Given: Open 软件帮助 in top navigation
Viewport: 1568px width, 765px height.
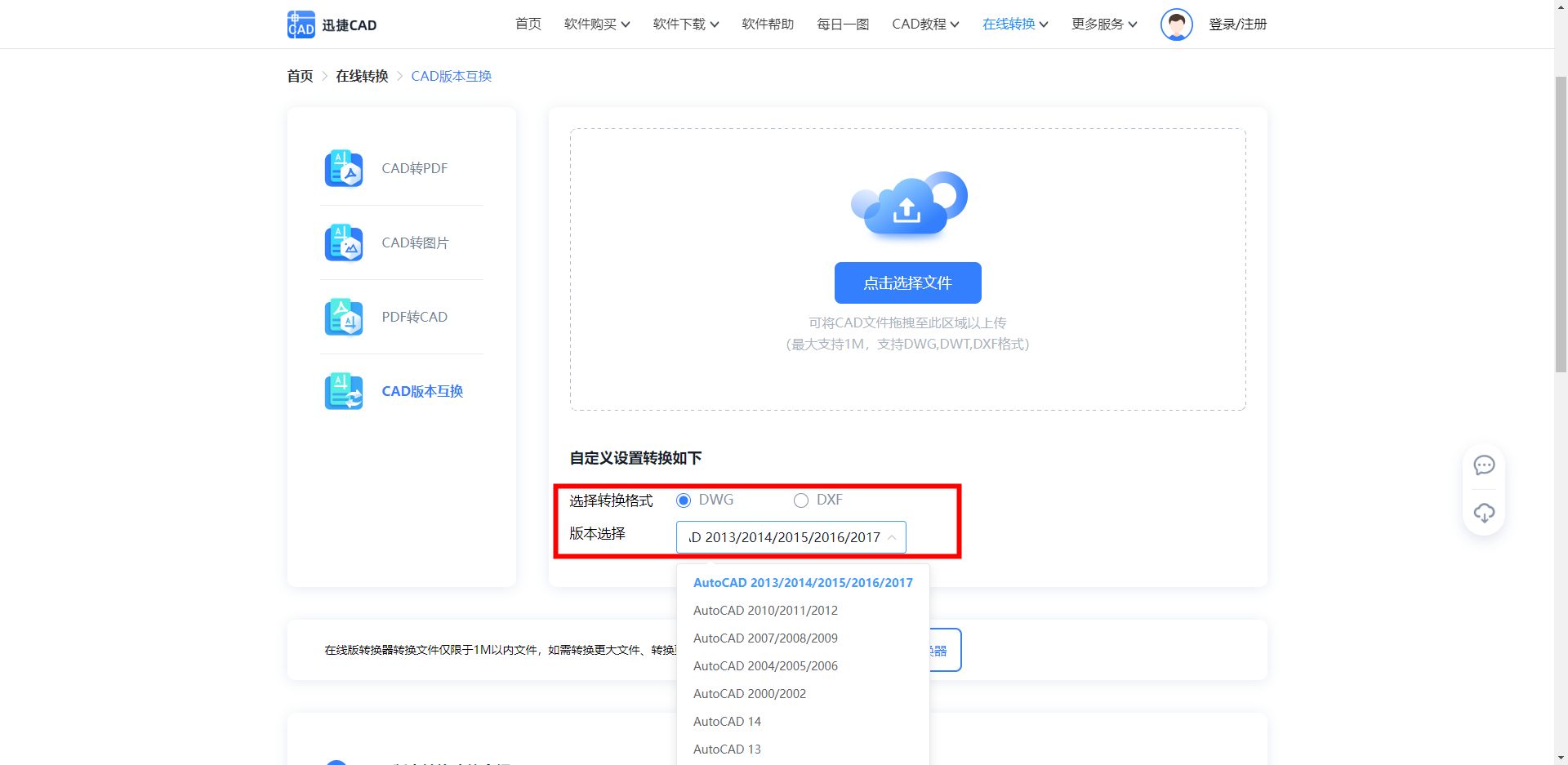Looking at the screenshot, I should tap(768, 24).
